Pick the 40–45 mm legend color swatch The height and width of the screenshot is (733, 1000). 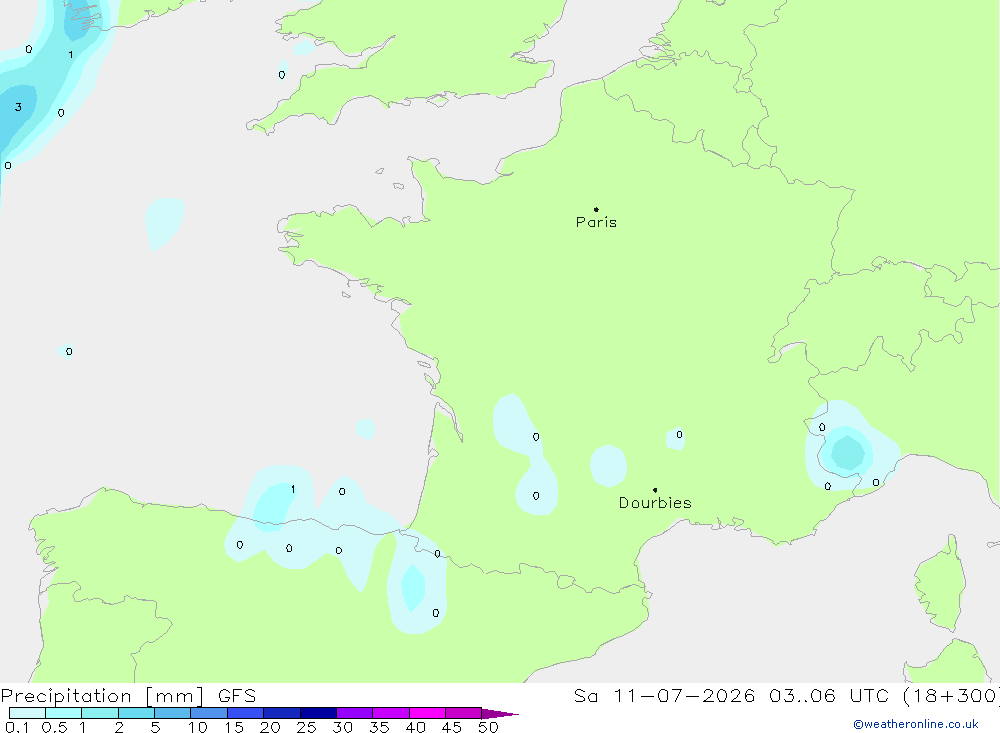427,713
